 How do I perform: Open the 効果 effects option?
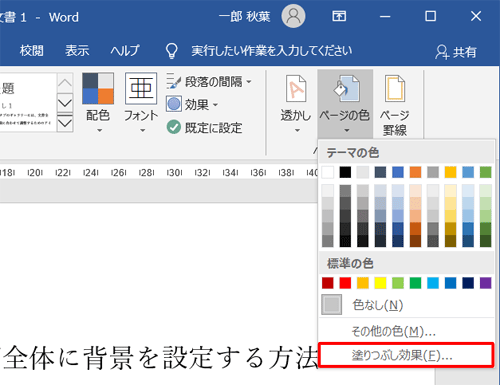[192, 104]
